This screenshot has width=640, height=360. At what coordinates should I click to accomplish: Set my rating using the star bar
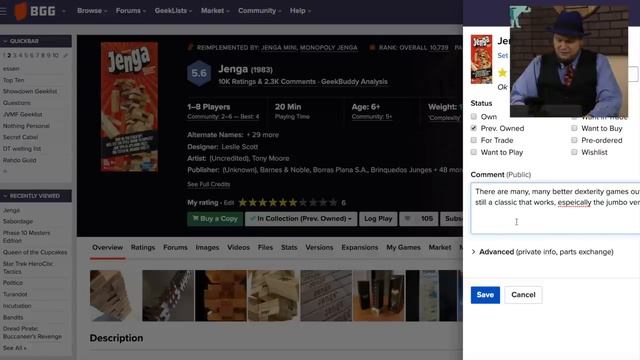pyautogui.click(x=288, y=202)
